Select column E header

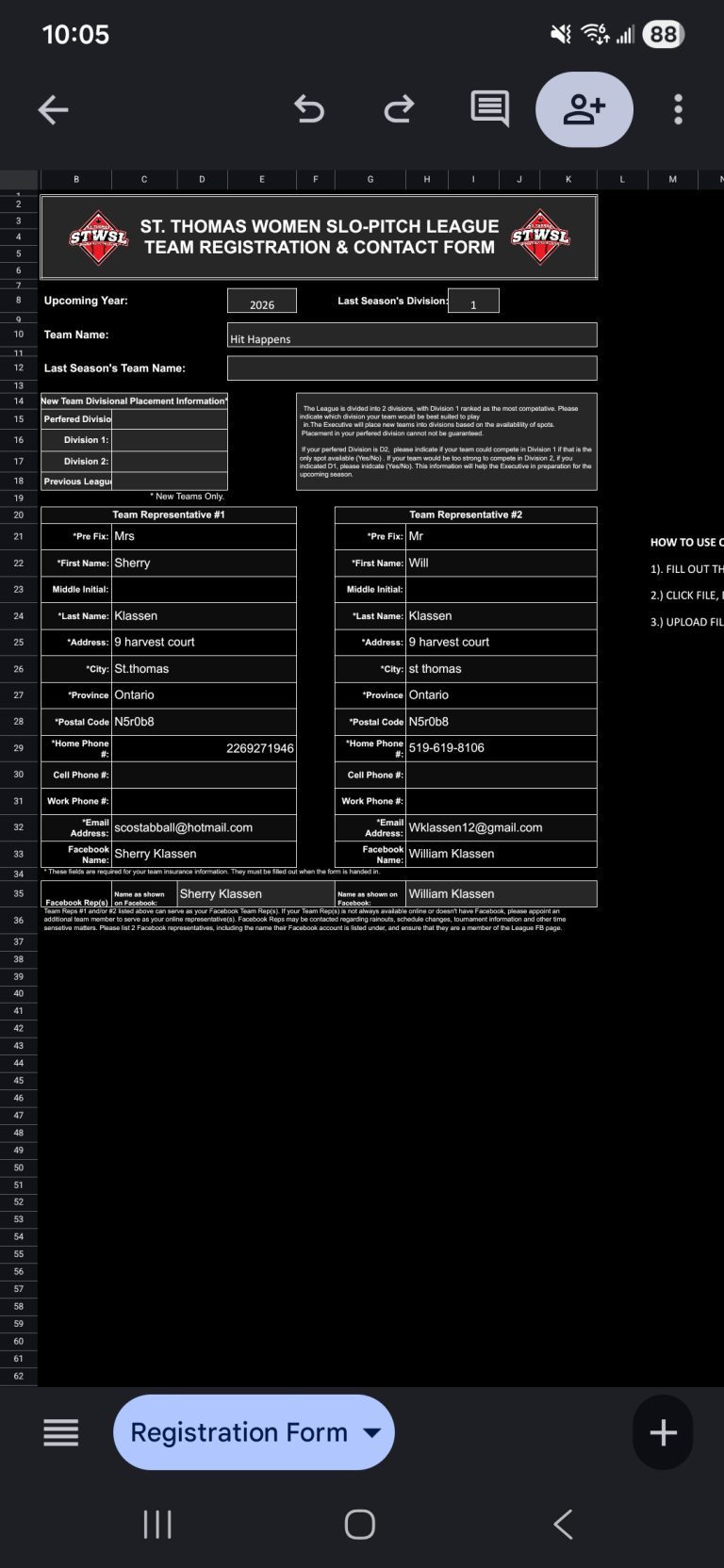click(x=262, y=179)
